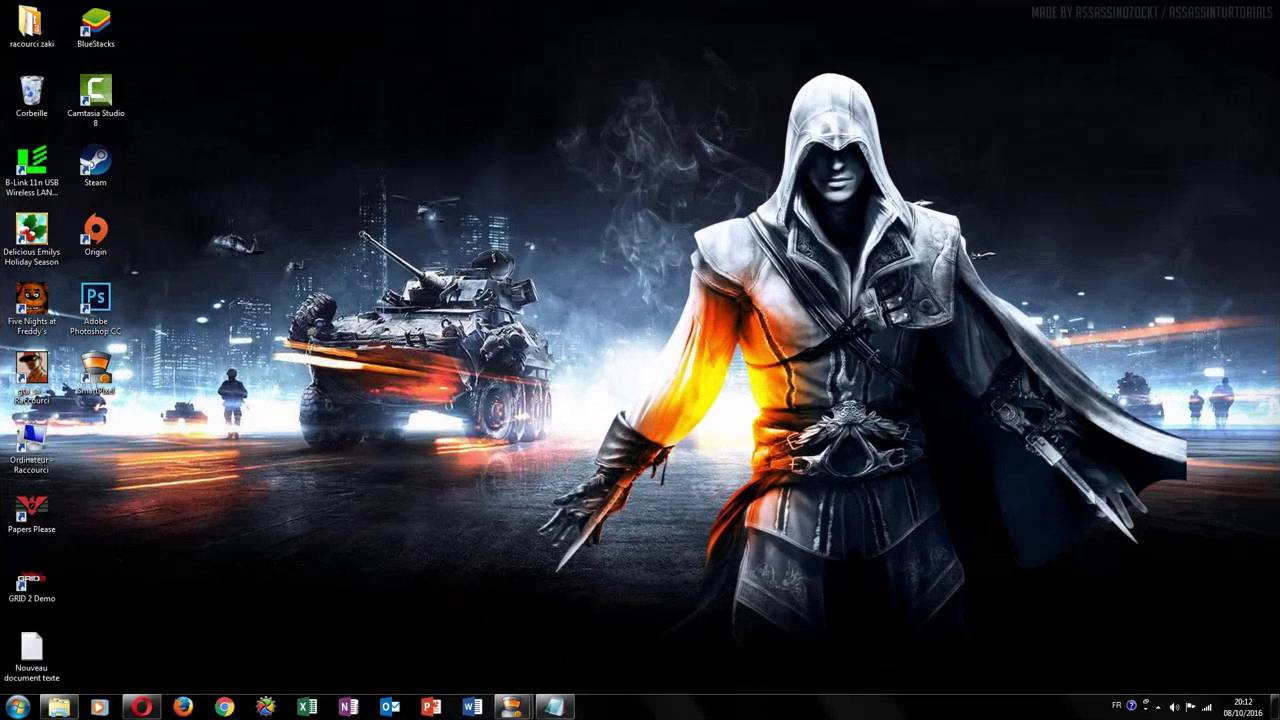
Task: Click the FR language indicator
Action: (1117, 706)
